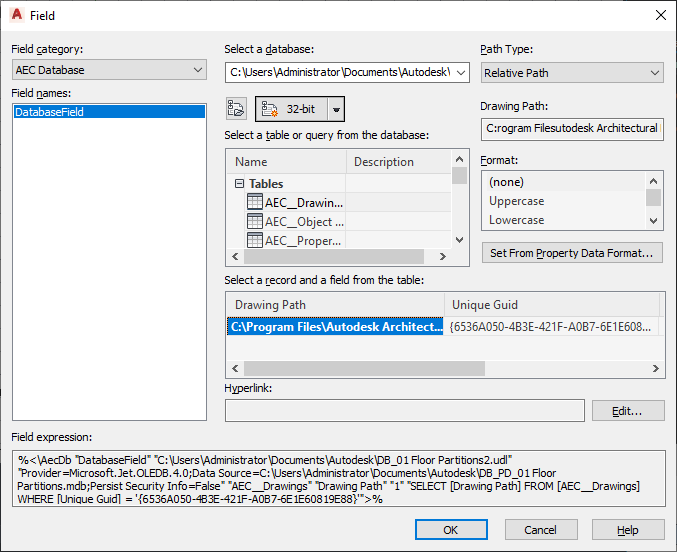The width and height of the screenshot is (677, 552).
Task: Click the 32-bit data link button
Action: (x=292, y=109)
